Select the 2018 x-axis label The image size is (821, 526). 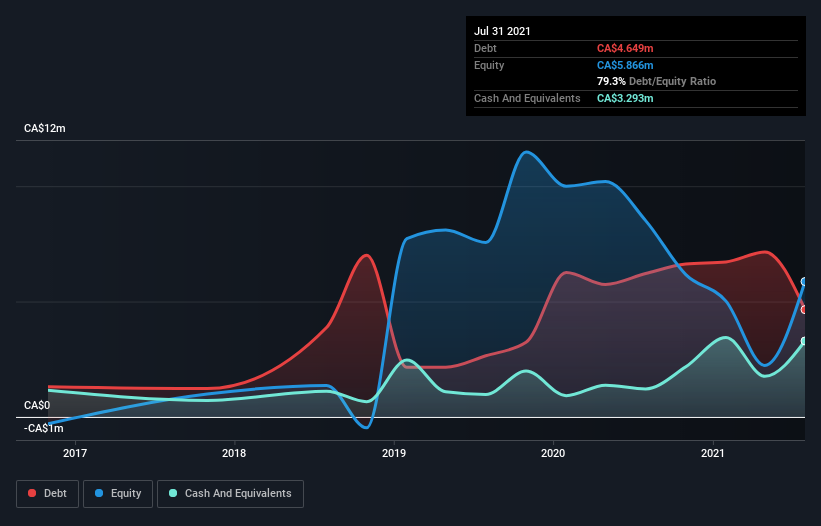[x=234, y=453]
